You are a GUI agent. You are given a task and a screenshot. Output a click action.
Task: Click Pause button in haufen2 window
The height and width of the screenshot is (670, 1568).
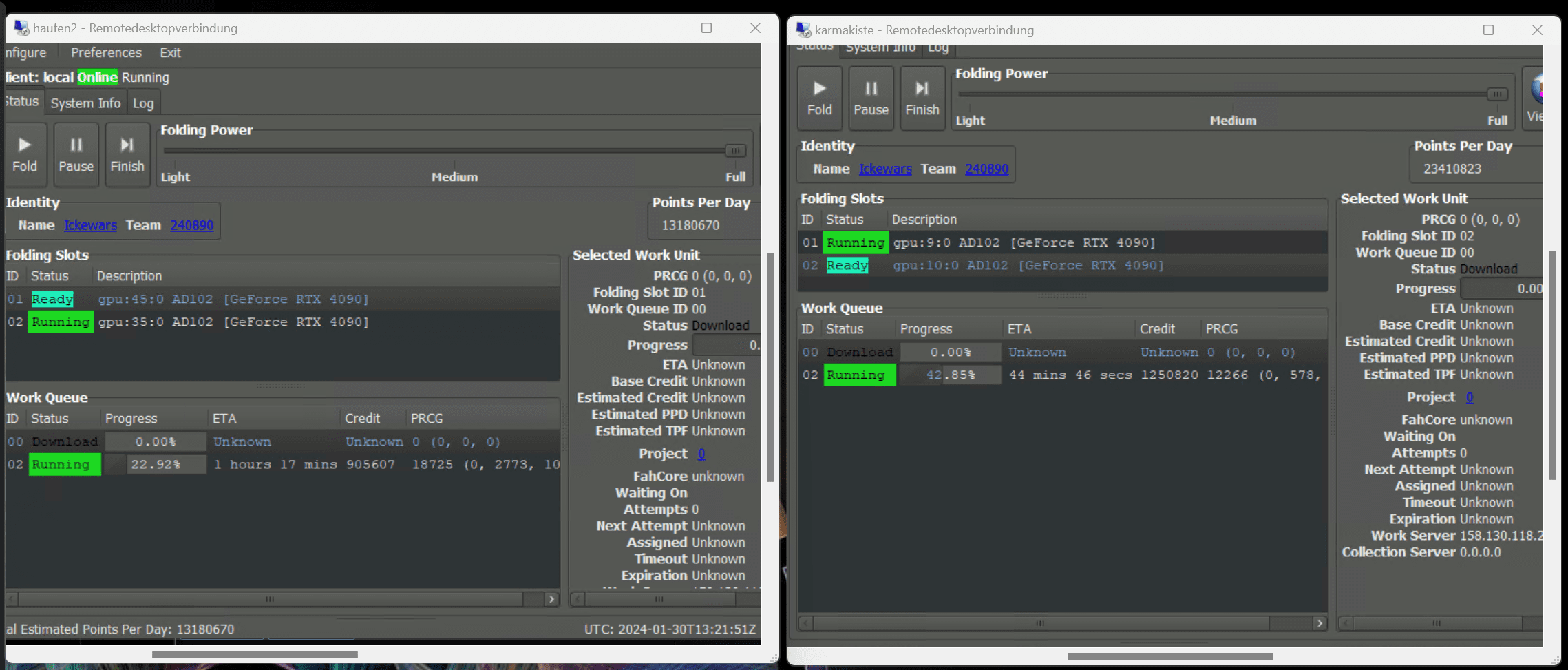point(76,155)
